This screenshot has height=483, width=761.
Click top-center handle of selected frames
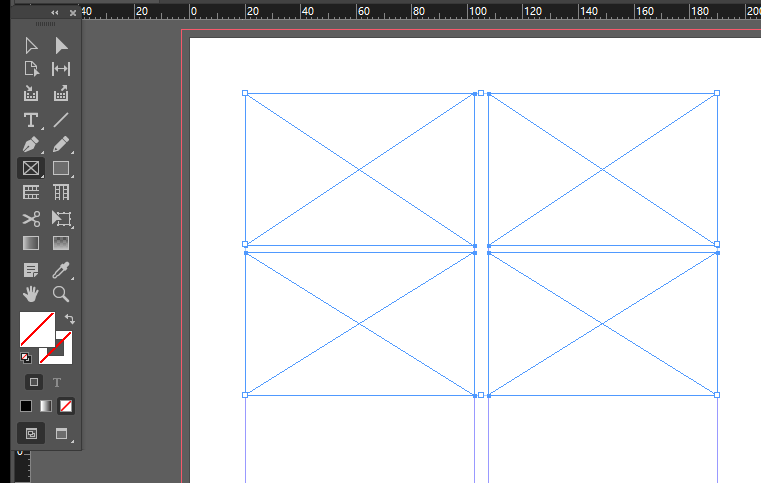click(x=481, y=93)
